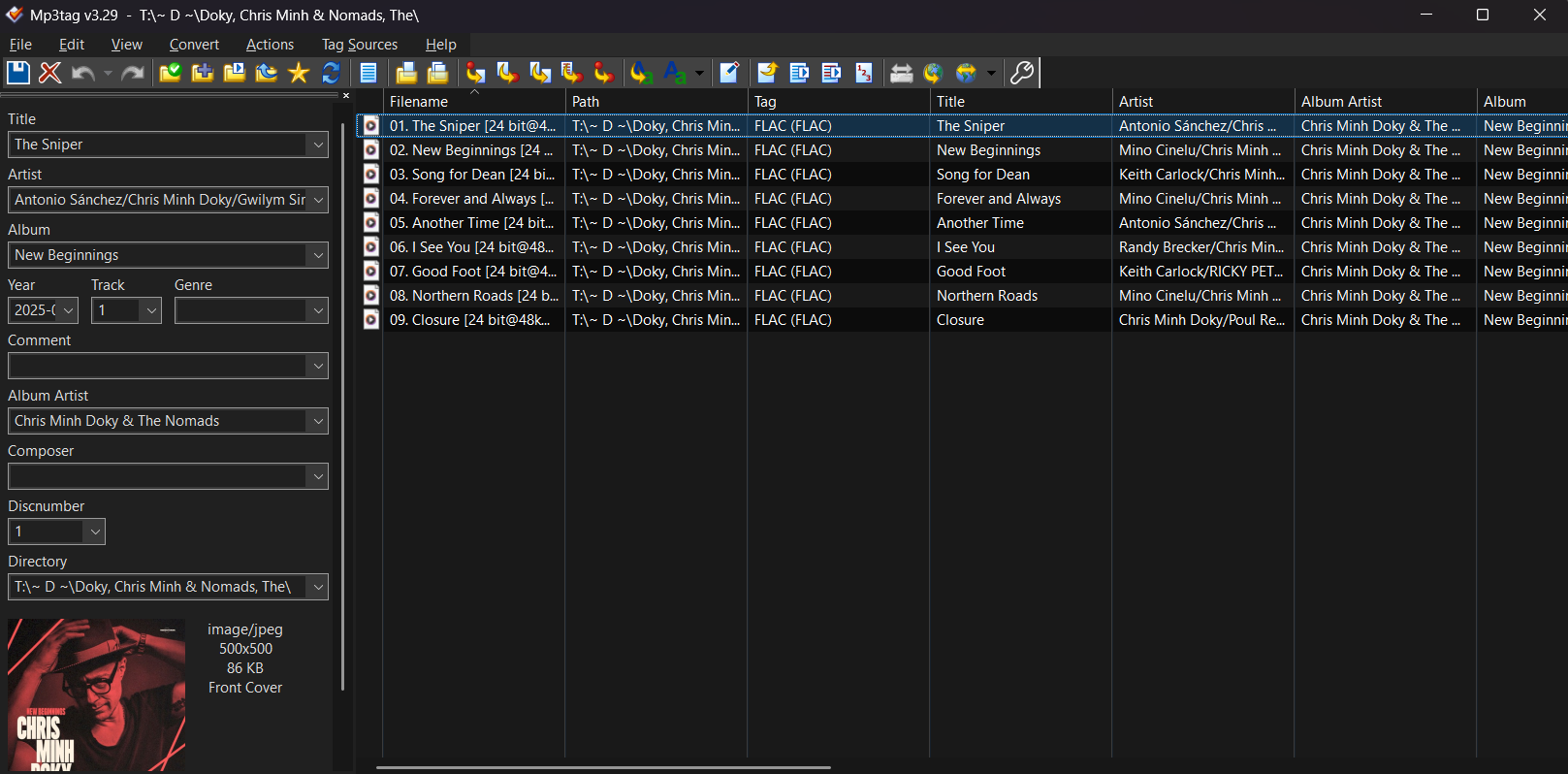
Task: Expand the Title field dropdown
Action: (x=317, y=145)
